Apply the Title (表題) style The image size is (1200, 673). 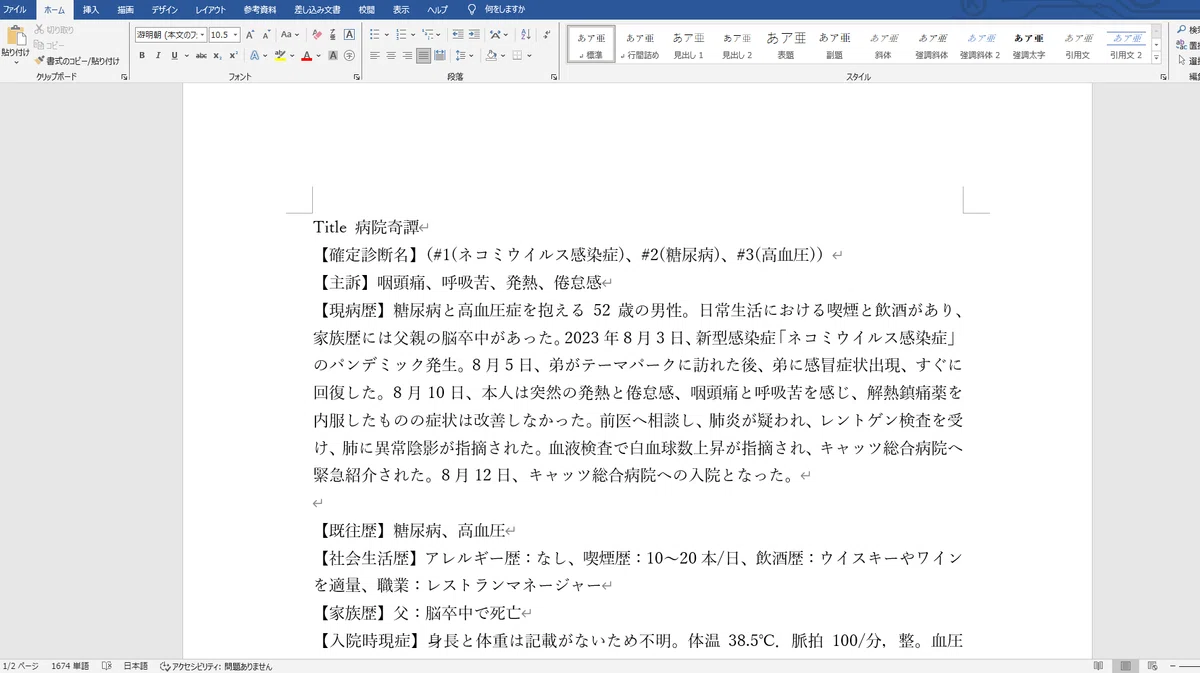pos(785,44)
